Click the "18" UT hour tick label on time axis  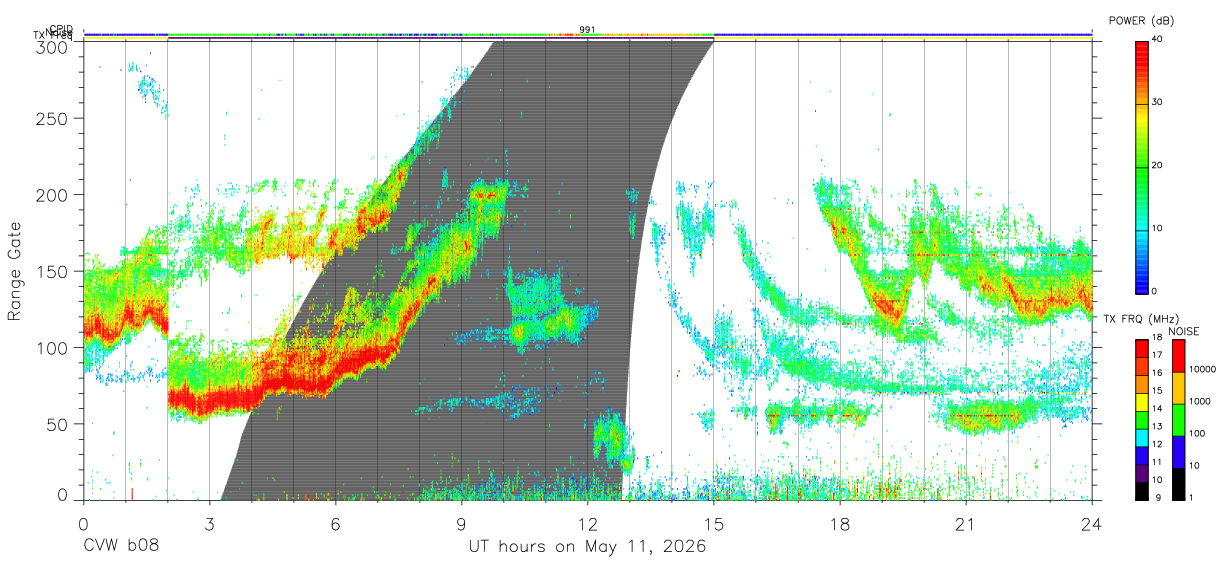[839, 523]
